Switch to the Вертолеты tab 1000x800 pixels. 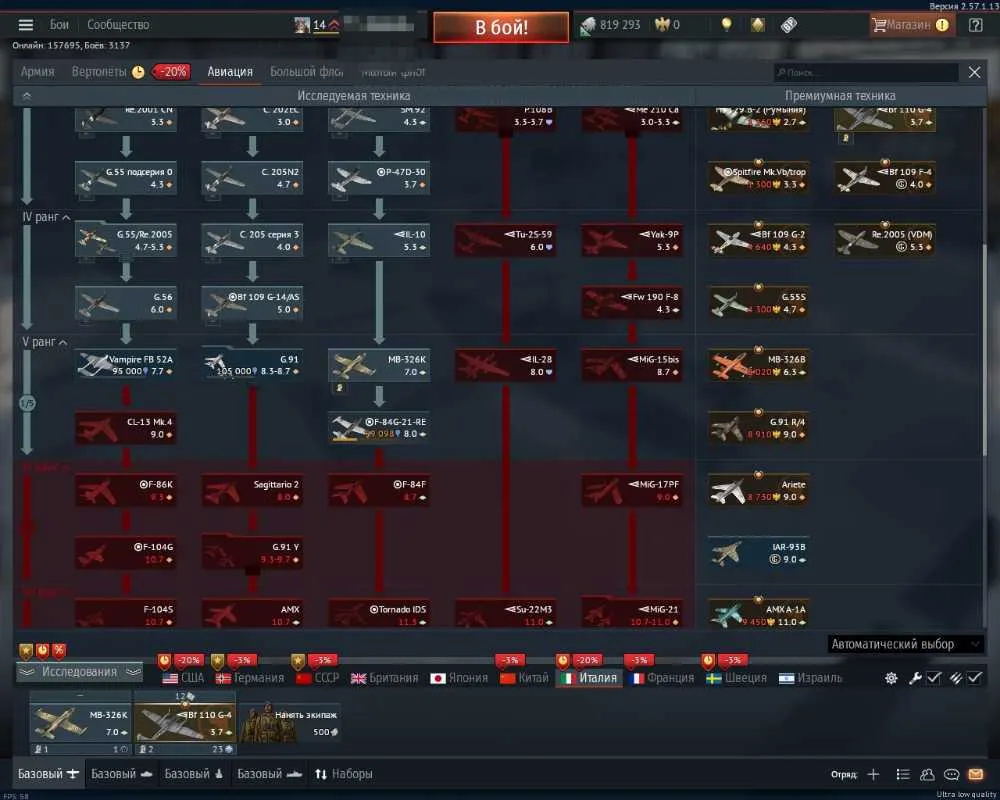point(99,71)
